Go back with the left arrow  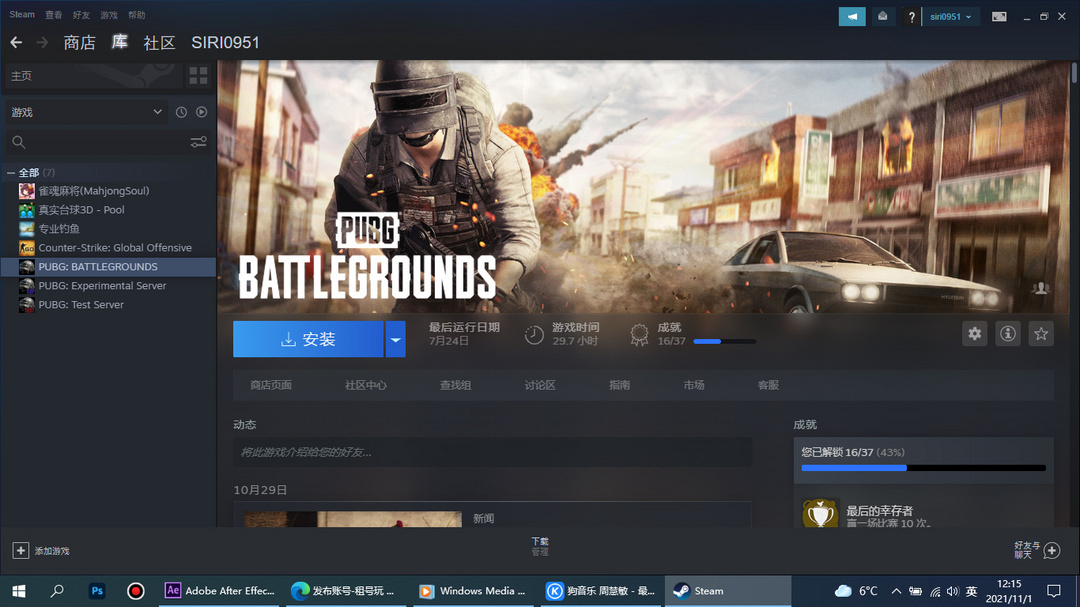[17, 43]
